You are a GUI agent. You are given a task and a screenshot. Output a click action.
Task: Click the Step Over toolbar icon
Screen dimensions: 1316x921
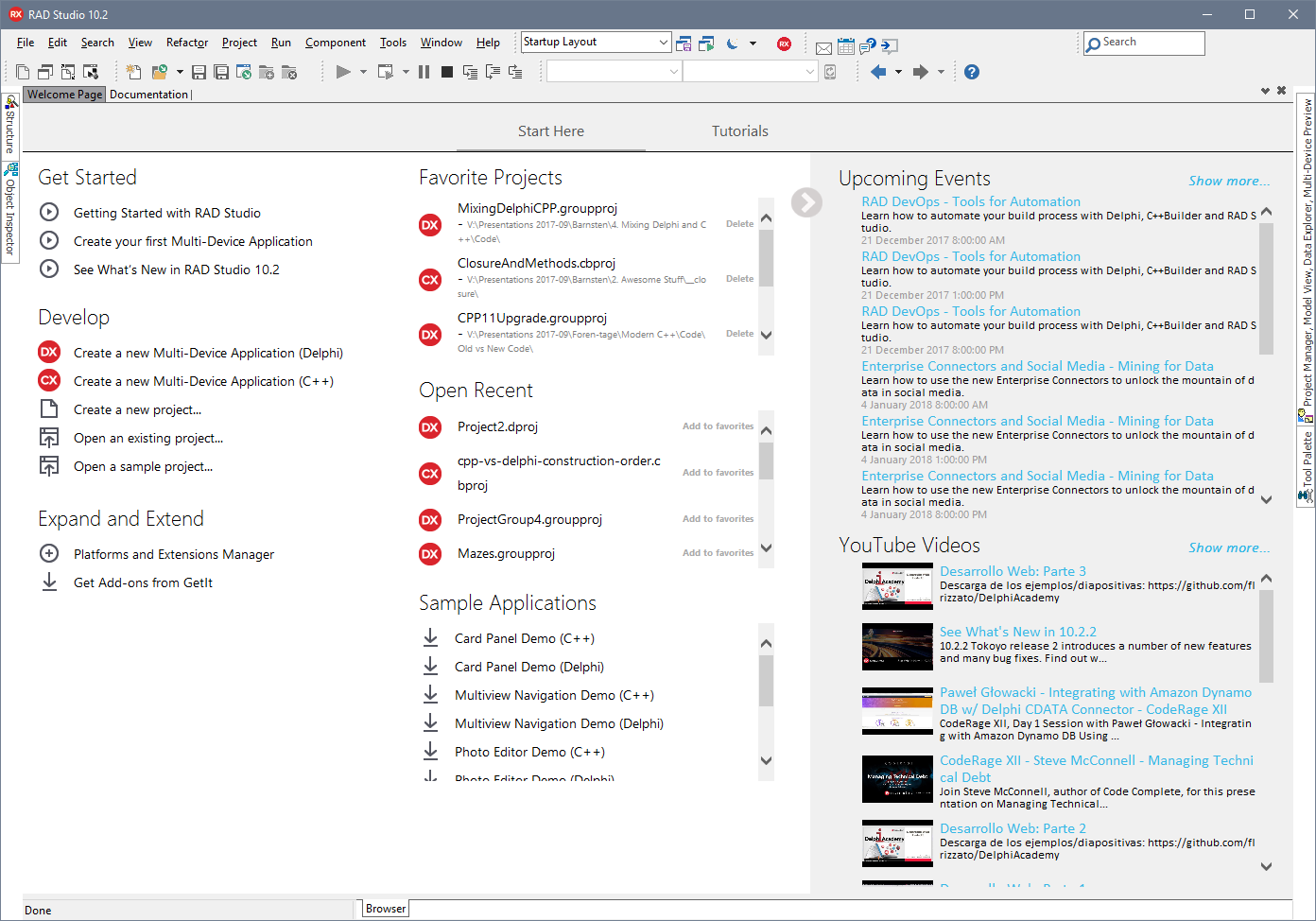click(x=493, y=72)
